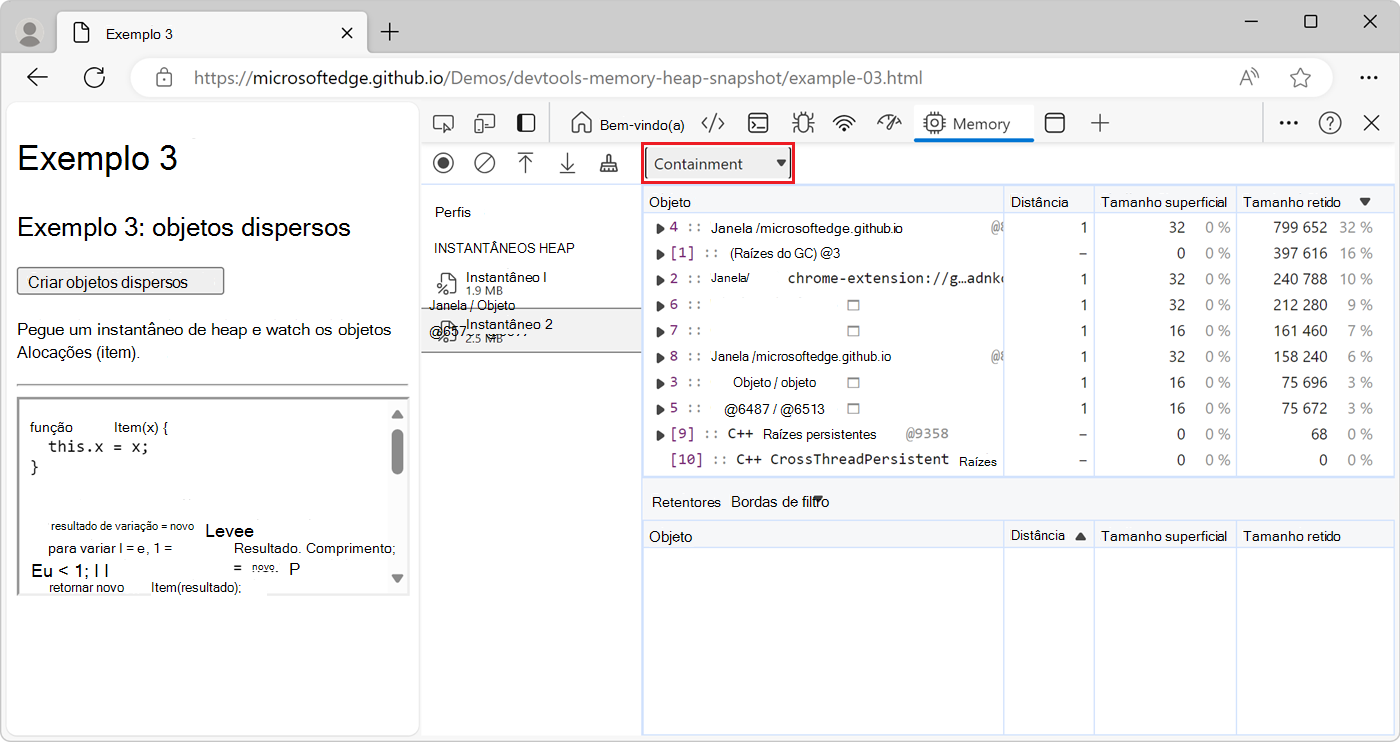Click the code box scrollbar thumb

pos(397,452)
